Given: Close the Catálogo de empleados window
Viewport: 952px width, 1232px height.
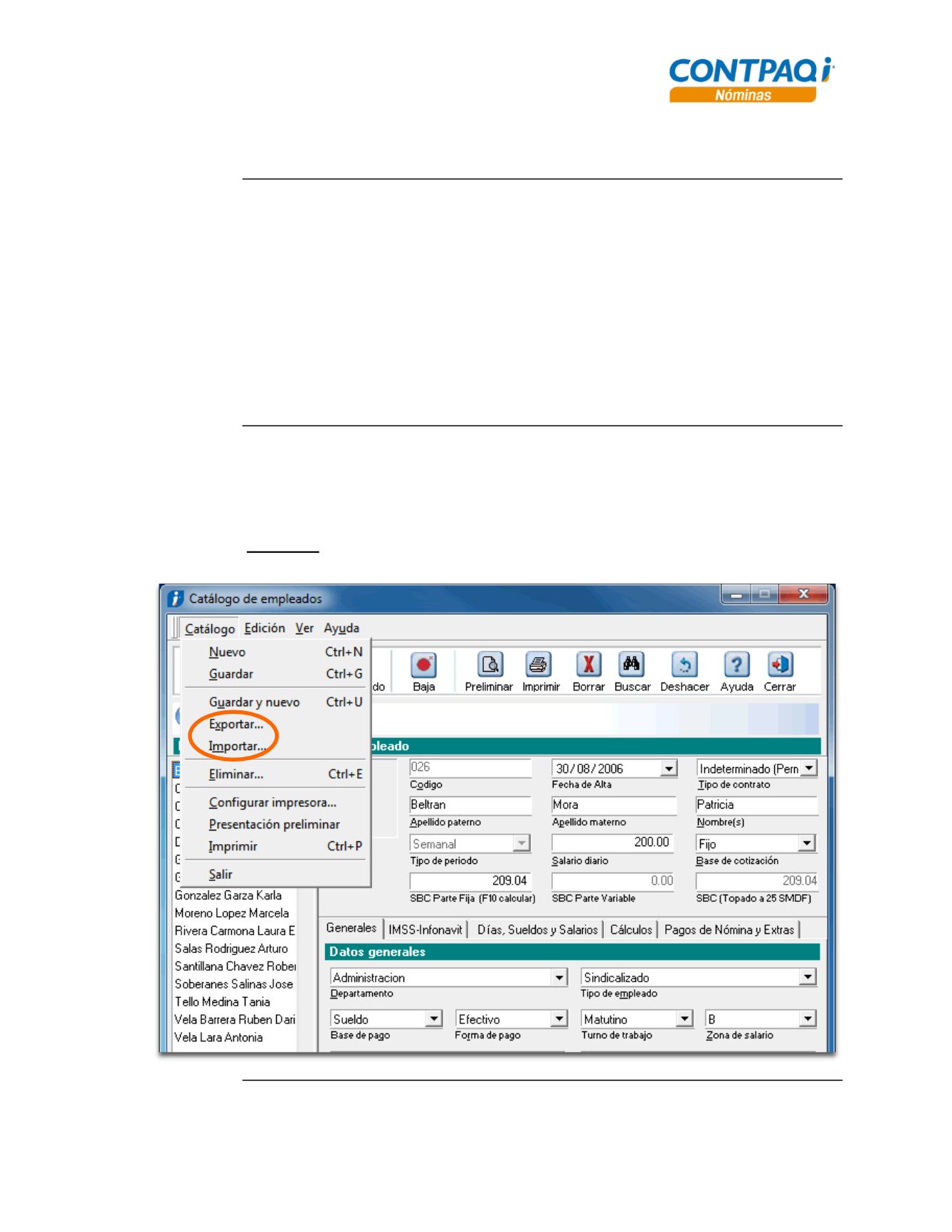Looking at the screenshot, I should point(804,594).
